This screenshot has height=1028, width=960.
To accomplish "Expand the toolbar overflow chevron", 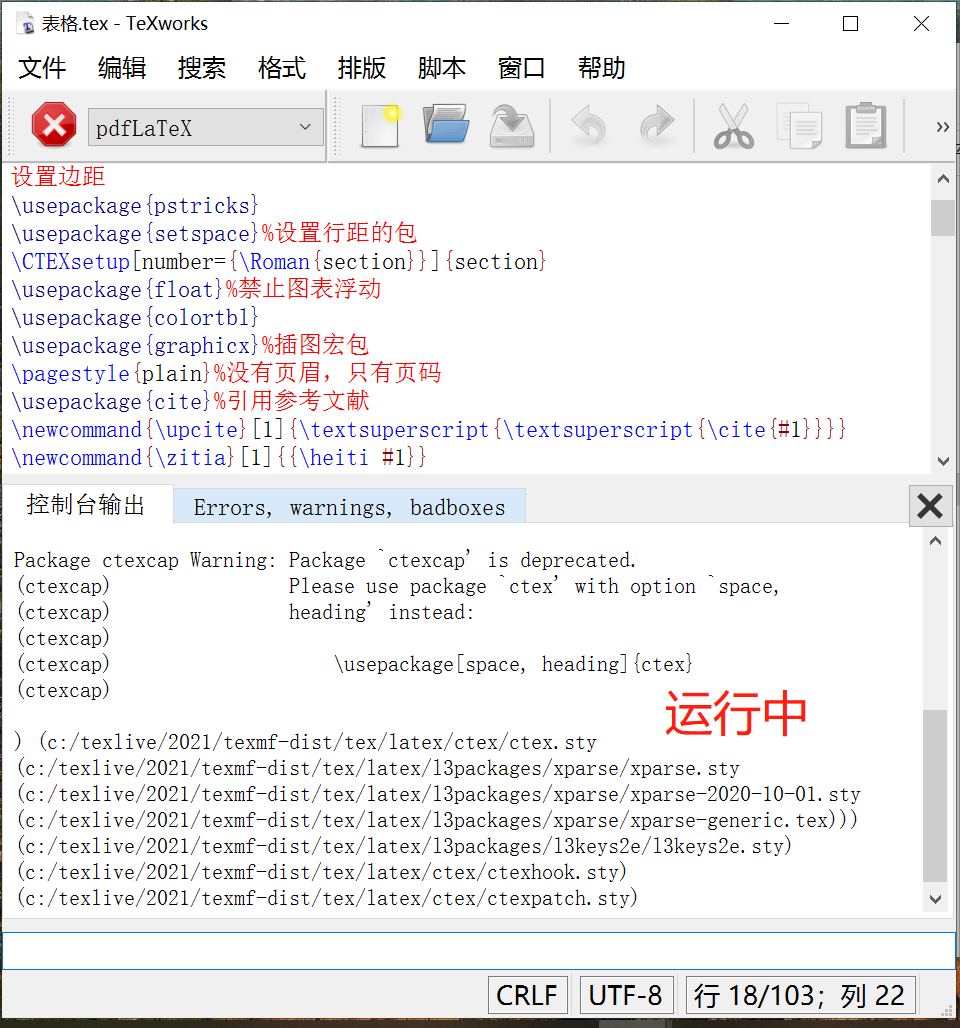I will click(x=942, y=126).
